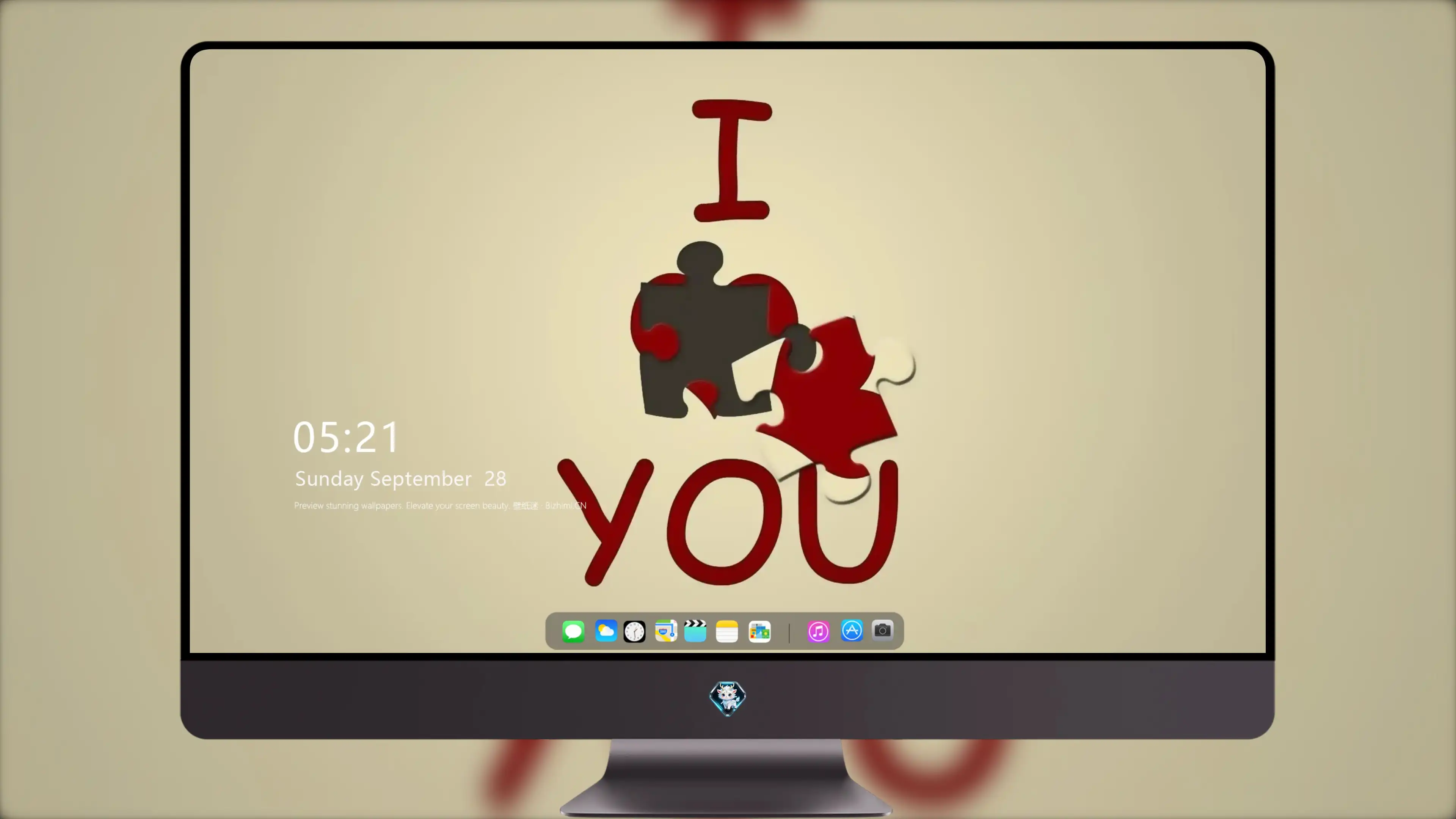Click the 05:21 clock display
Image resolution: width=1456 pixels, height=819 pixels.
pyautogui.click(x=346, y=437)
